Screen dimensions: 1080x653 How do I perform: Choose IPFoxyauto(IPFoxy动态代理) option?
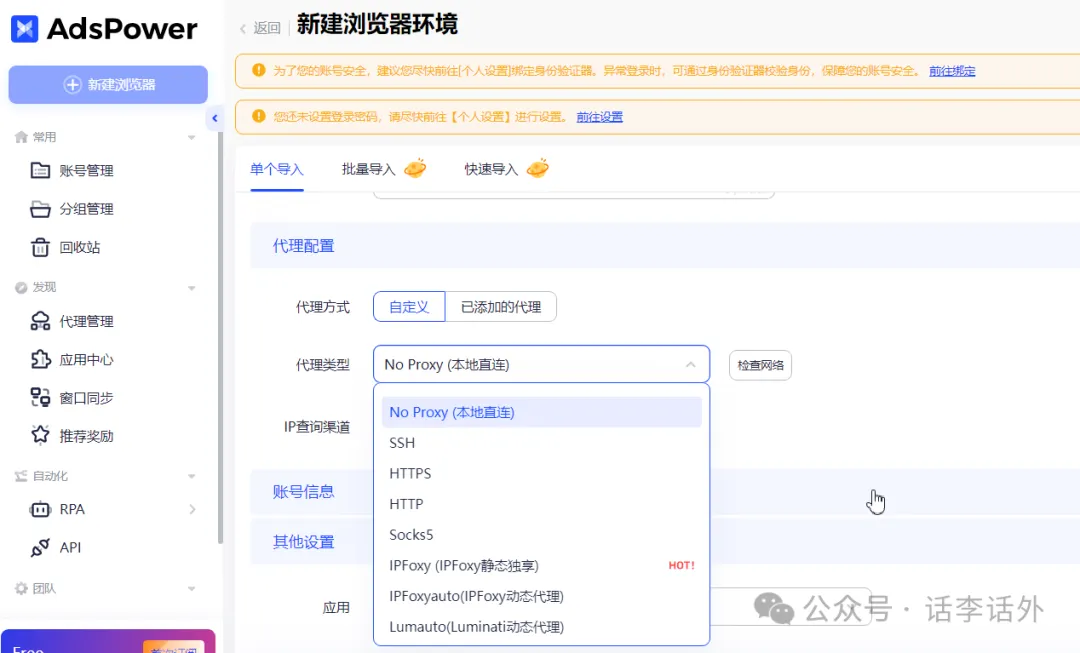541,596
